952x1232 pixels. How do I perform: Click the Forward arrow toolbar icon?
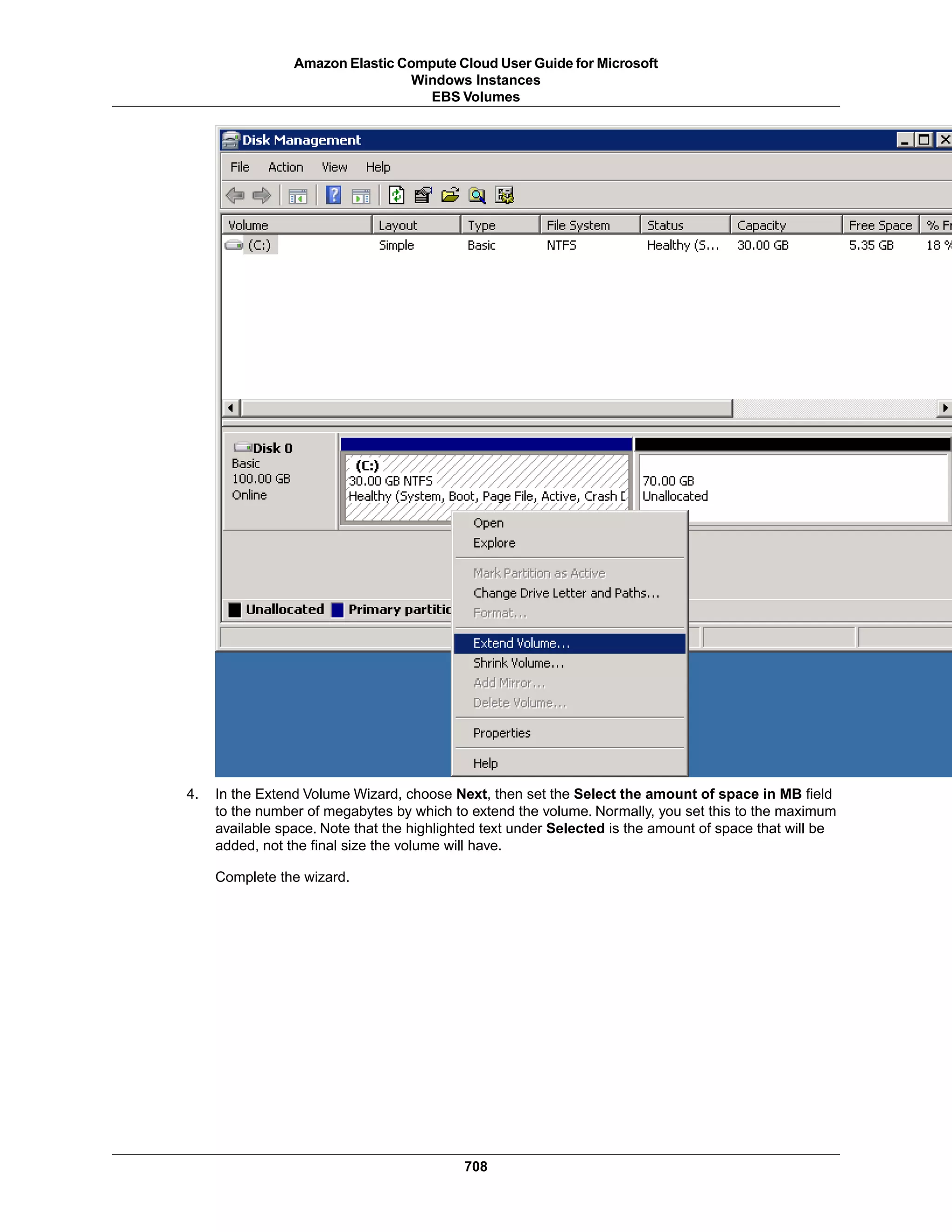[262, 196]
